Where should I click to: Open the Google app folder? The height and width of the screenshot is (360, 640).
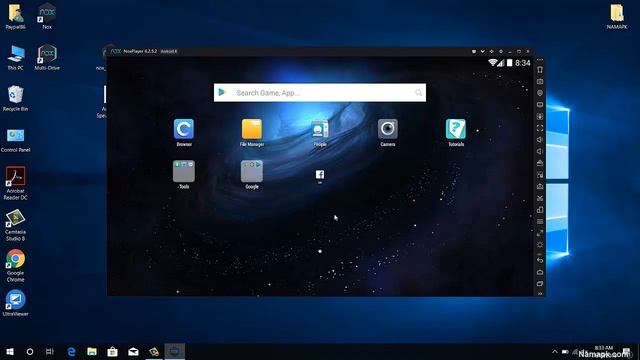(x=251, y=171)
